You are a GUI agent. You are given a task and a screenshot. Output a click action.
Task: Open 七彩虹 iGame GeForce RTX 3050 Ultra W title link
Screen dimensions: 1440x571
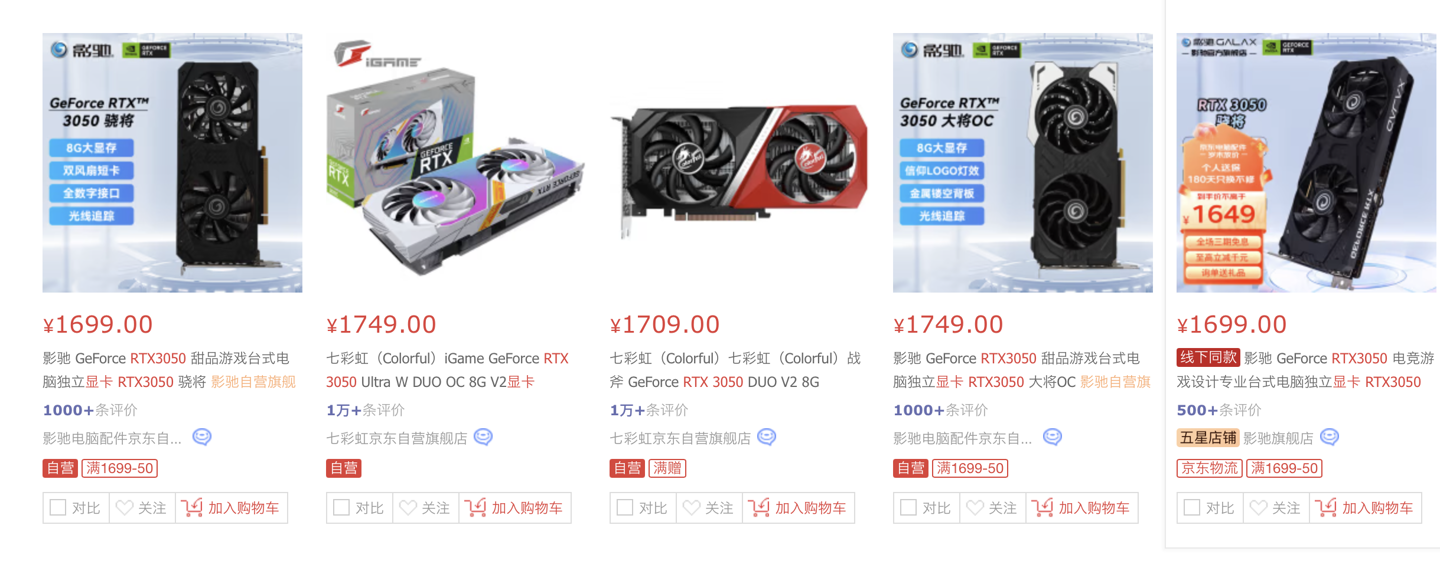447,370
